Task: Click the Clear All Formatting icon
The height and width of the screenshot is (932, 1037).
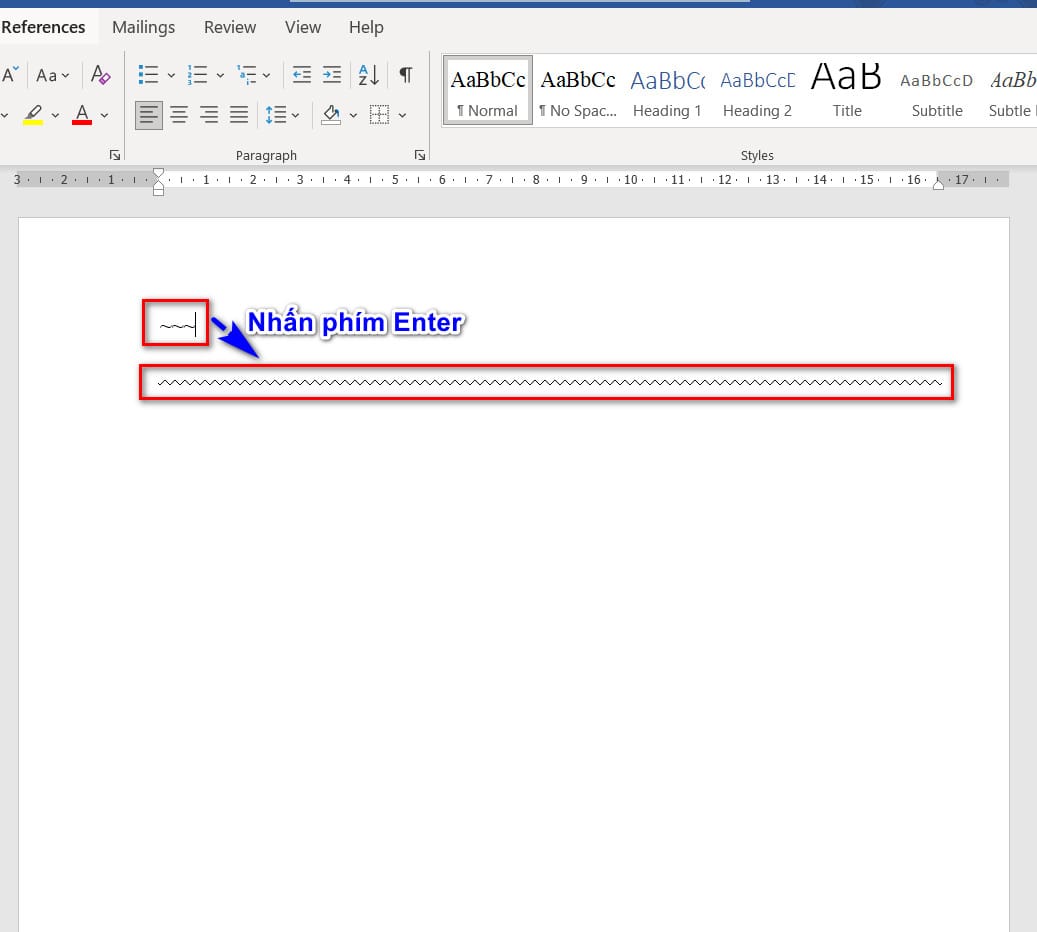Action: pyautogui.click(x=100, y=75)
